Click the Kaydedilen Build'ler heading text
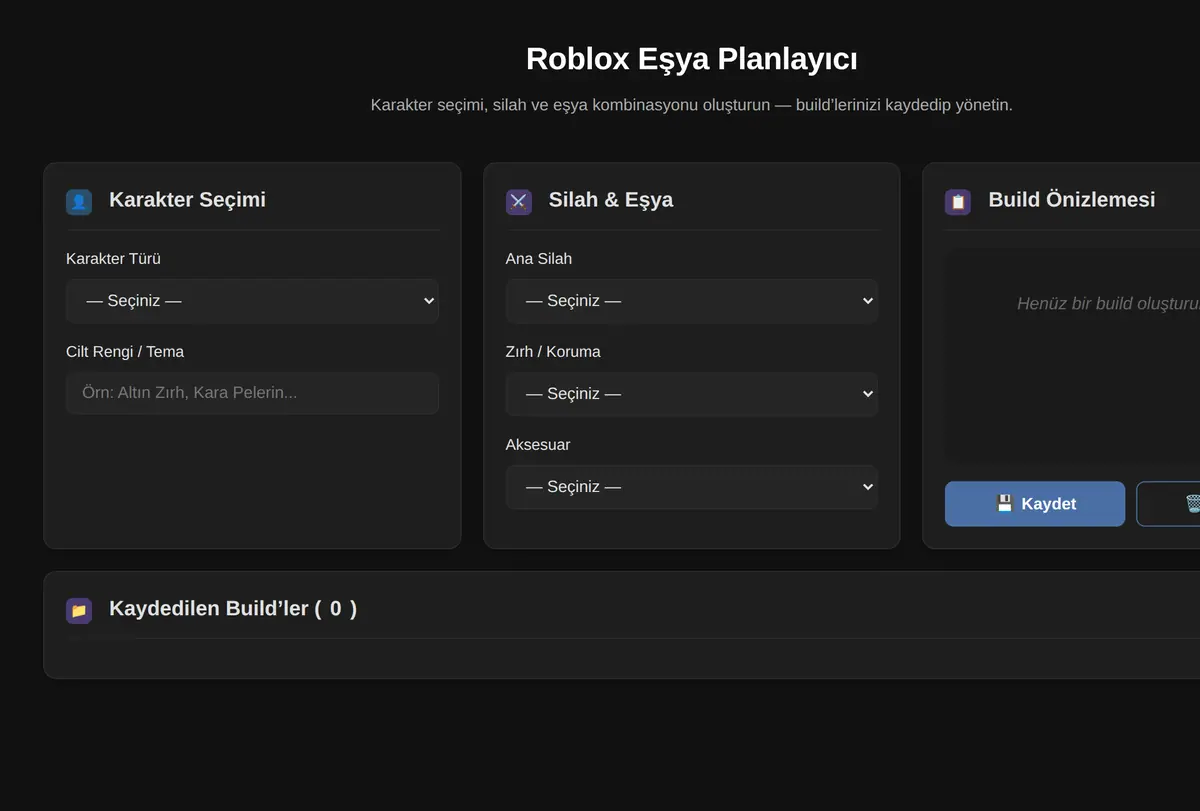The height and width of the screenshot is (811, 1200). pyautogui.click(x=233, y=608)
